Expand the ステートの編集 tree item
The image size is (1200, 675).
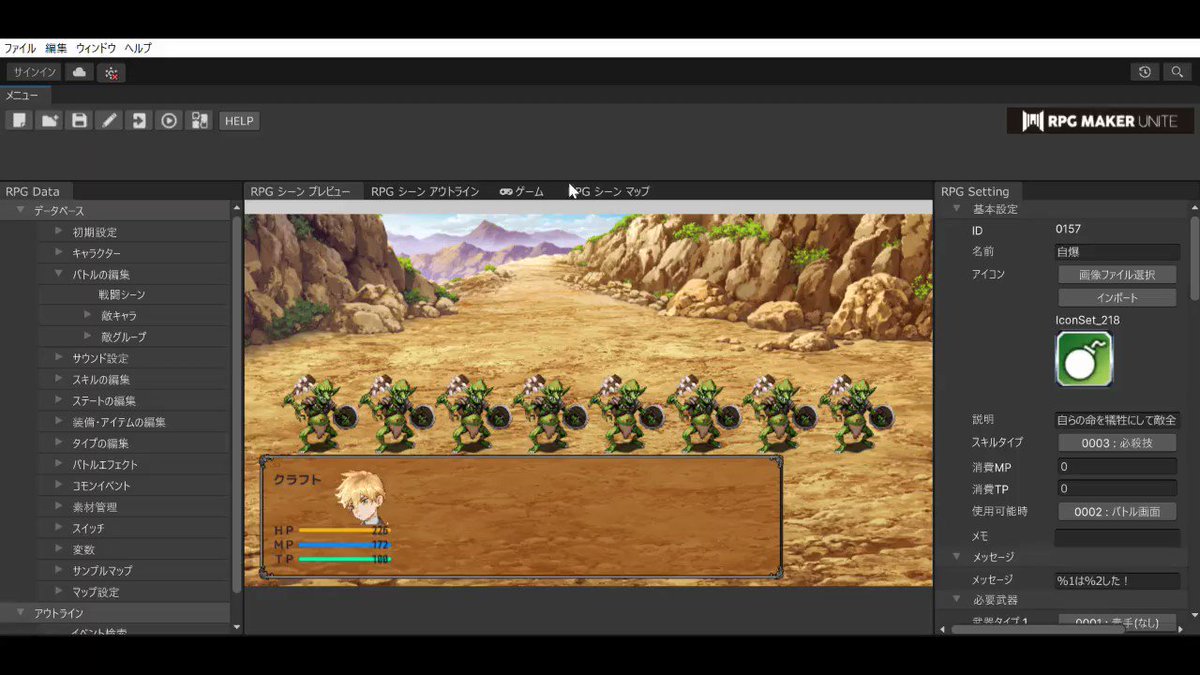coord(59,400)
